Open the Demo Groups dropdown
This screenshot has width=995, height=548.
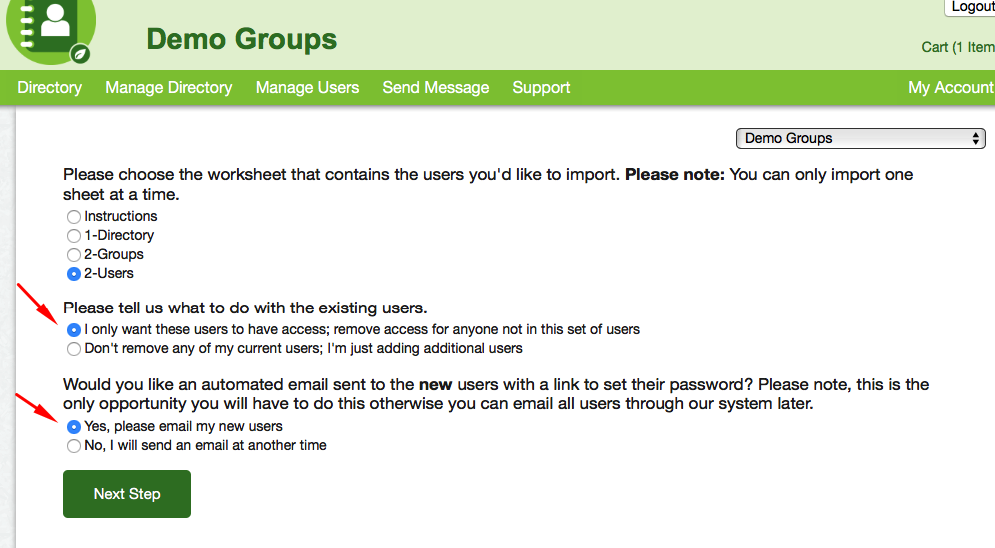860,138
